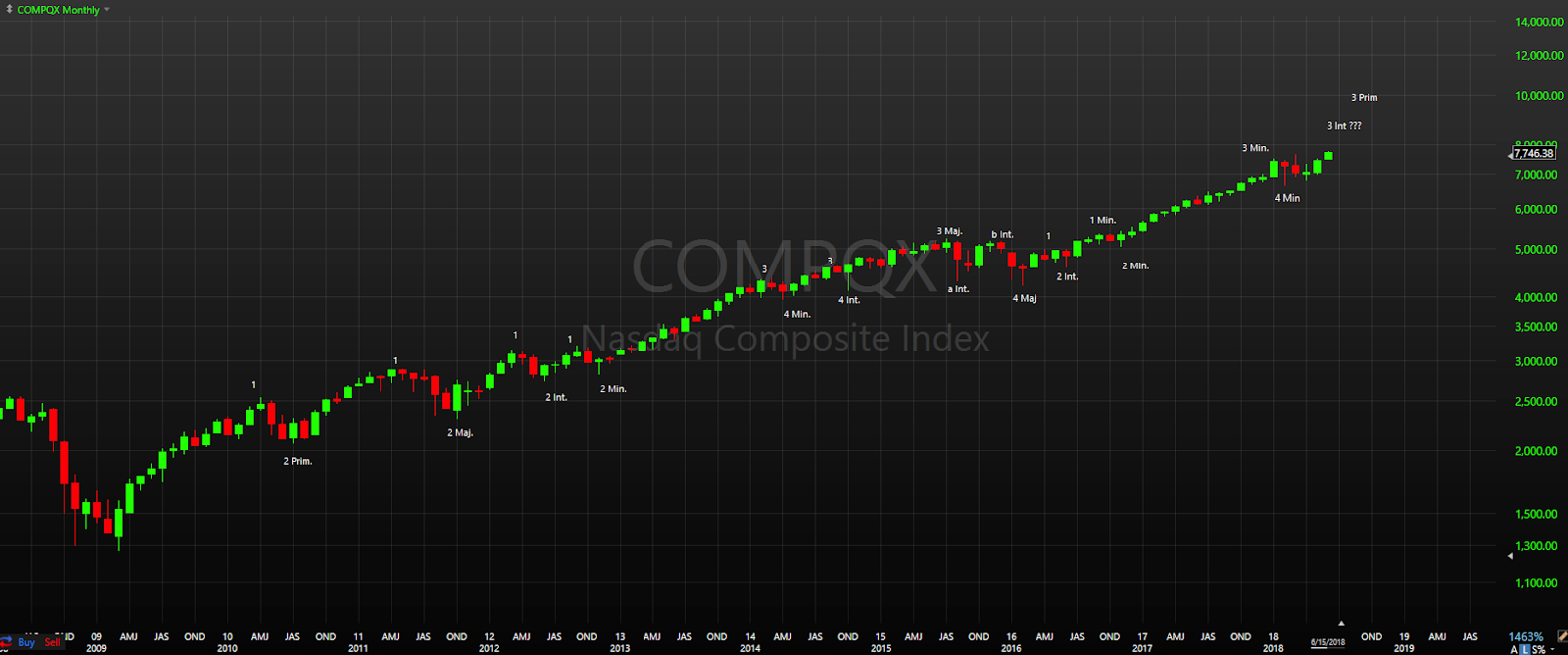Select the '3 Min.' wave annotation

pos(1255,148)
